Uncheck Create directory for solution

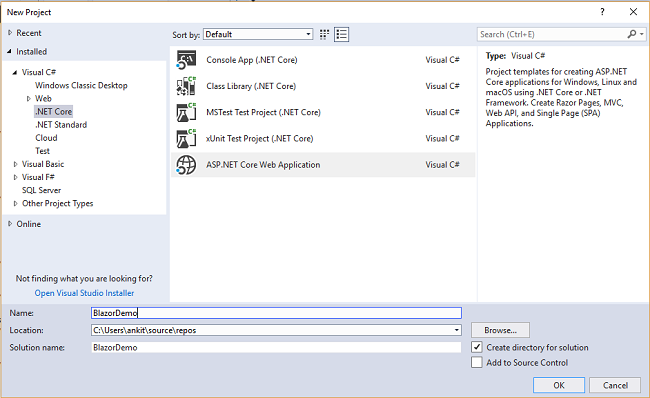point(477,347)
